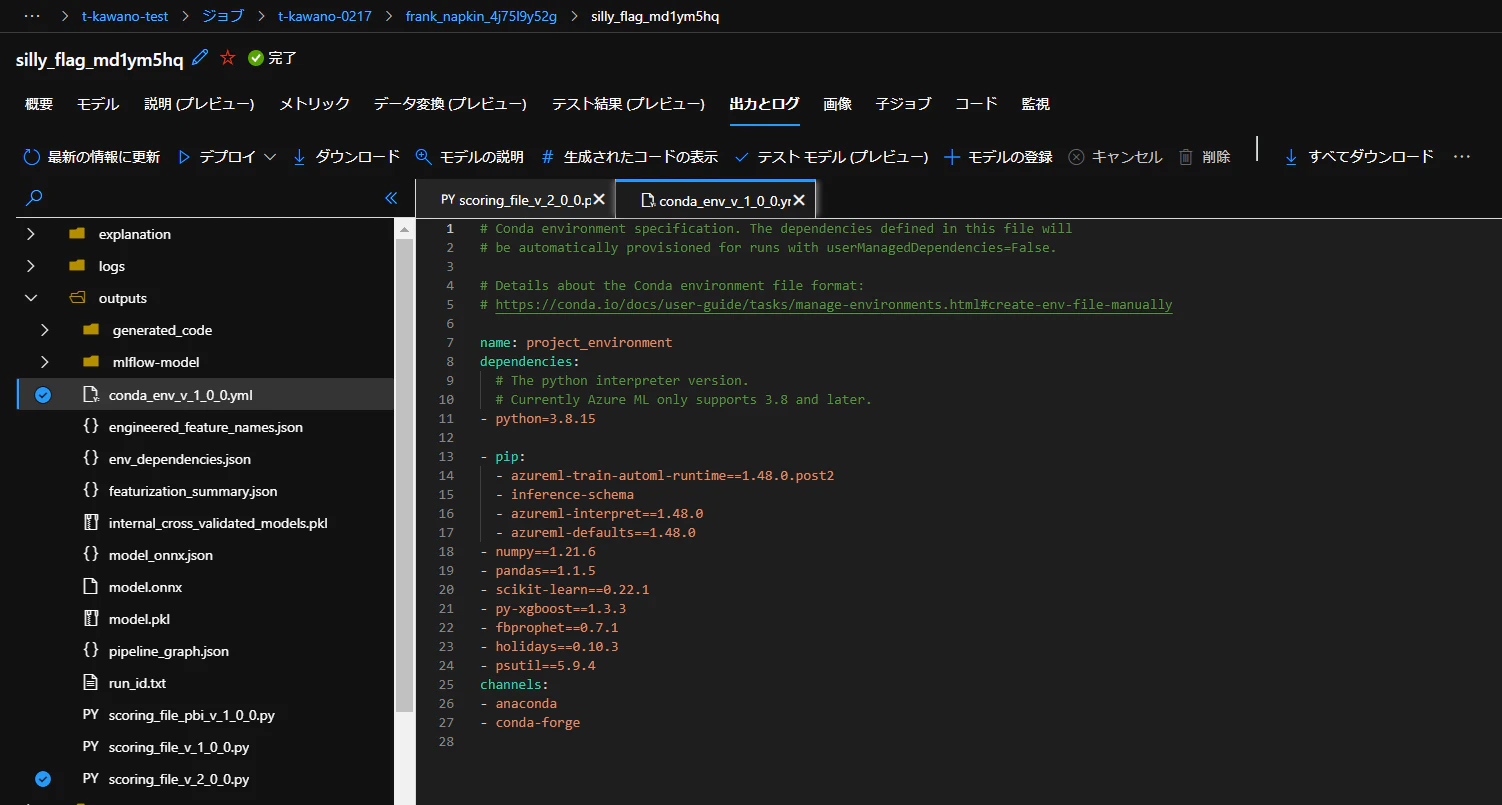Open the 監視 tab
Image resolution: width=1502 pixels, height=805 pixels.
click(1035, 104)
